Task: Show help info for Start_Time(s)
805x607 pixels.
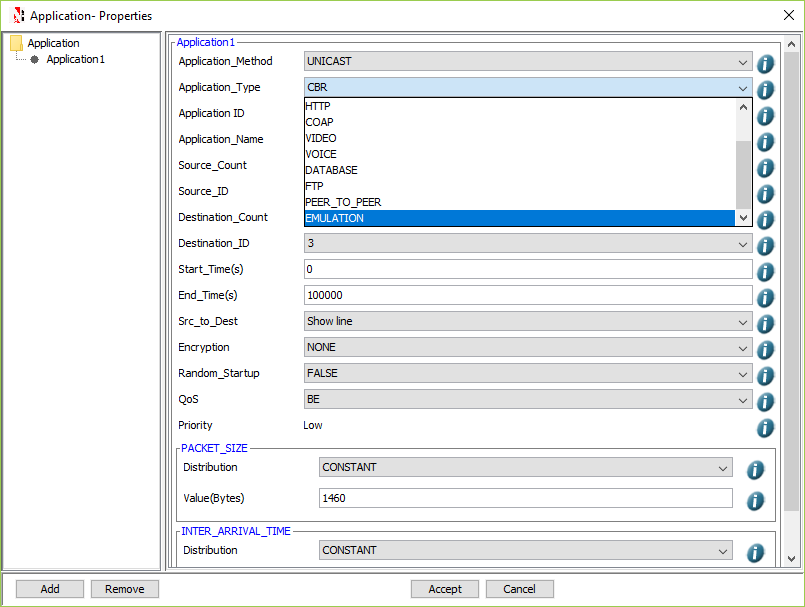Action: [x=765, y=271]
